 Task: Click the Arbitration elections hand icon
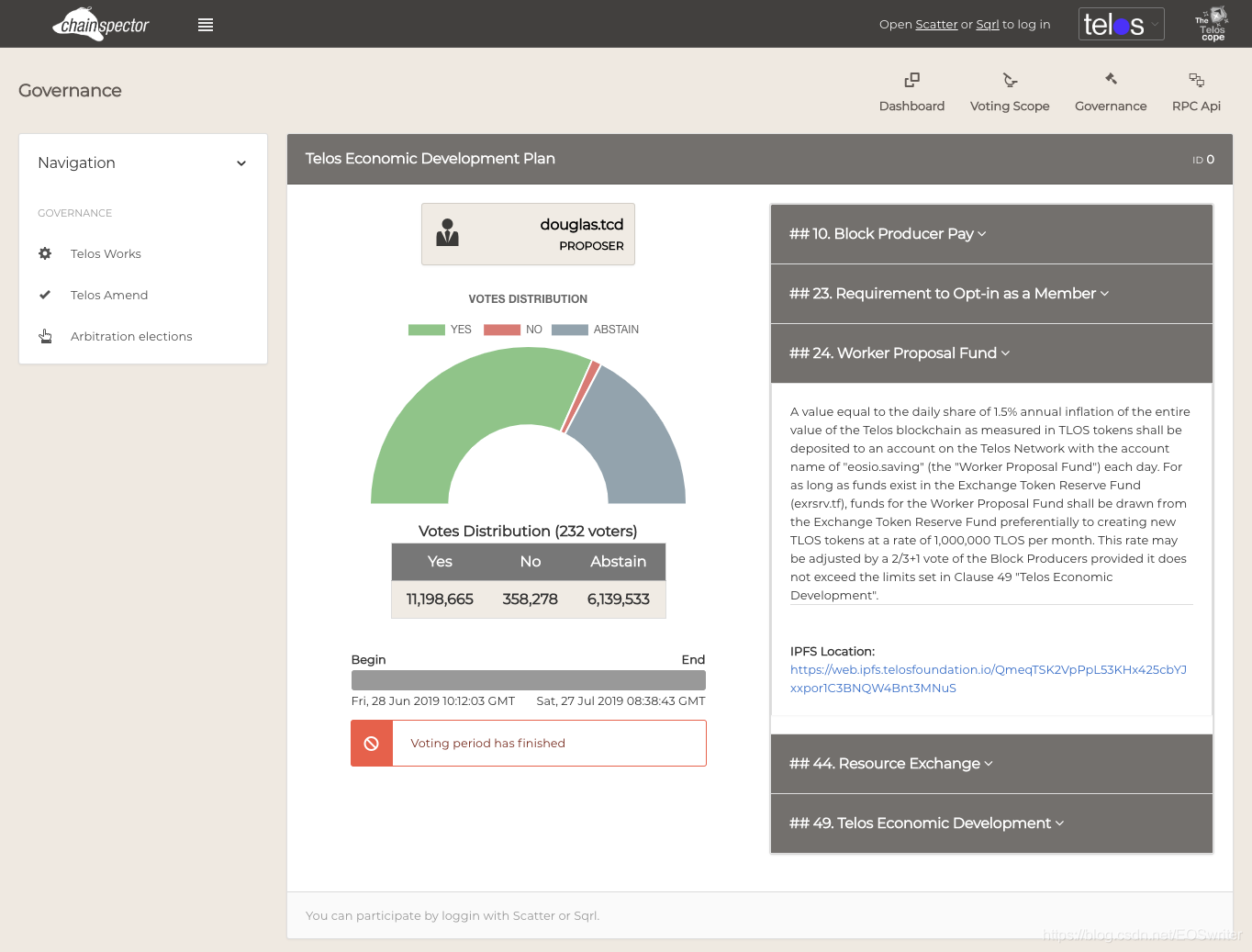(45, 336)
